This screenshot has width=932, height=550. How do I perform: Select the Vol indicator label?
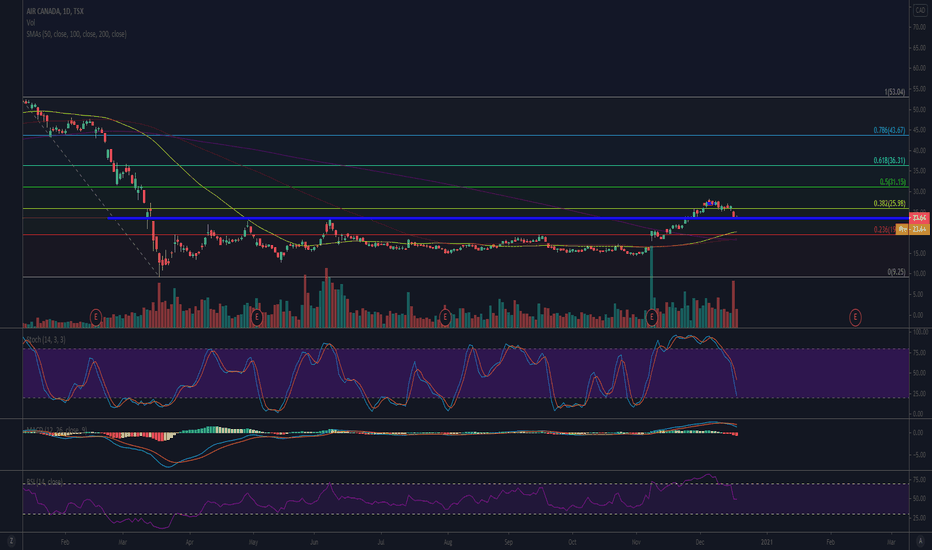tap(30, 23)
